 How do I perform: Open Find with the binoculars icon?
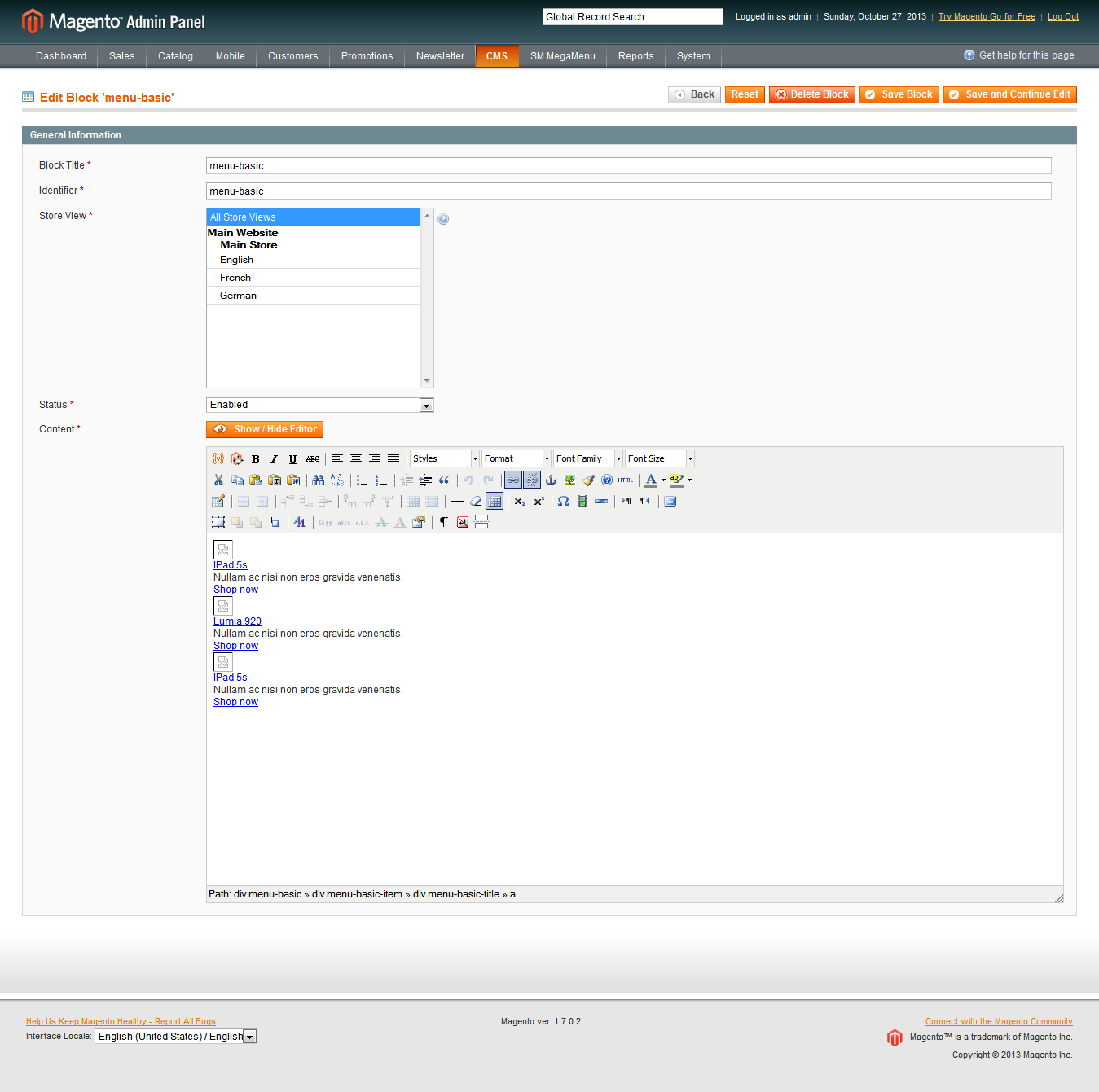pyautogui.click(x=319, y=480)
